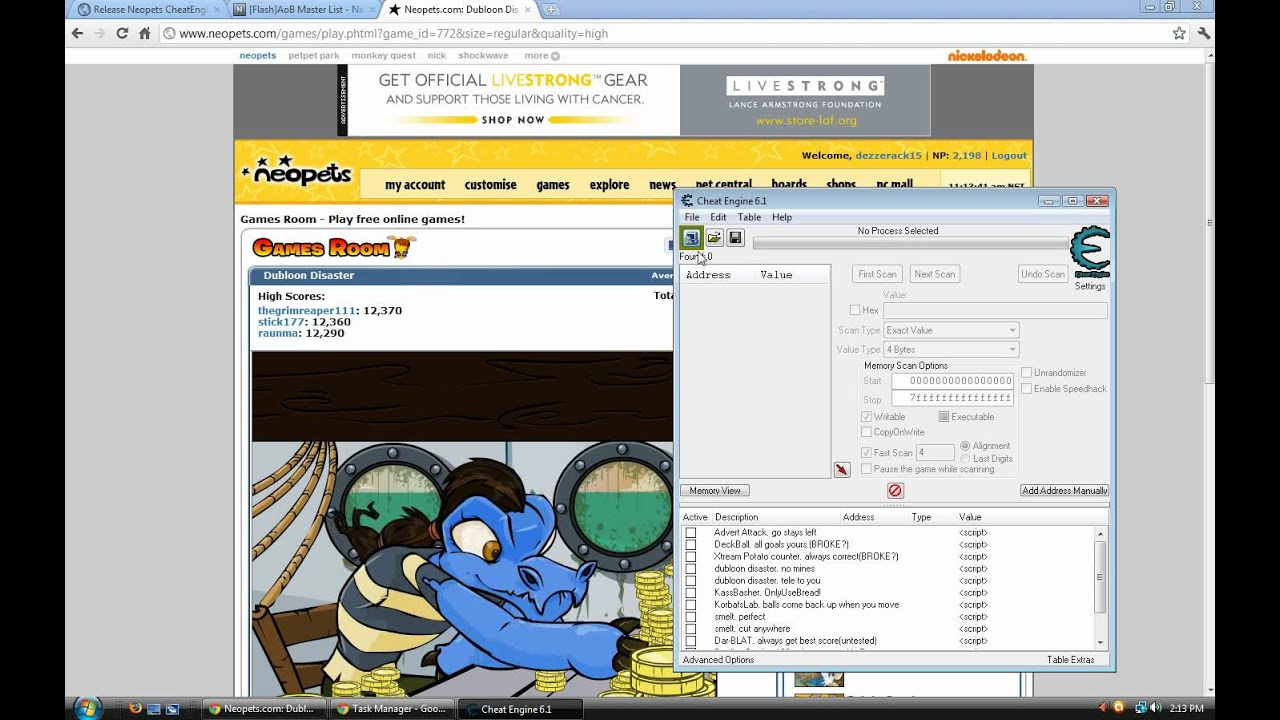Image resolution: width=1280 pixels, height=720 pixels.
Task: Open Value Type dropdown
Action: [x=950, y=349]
